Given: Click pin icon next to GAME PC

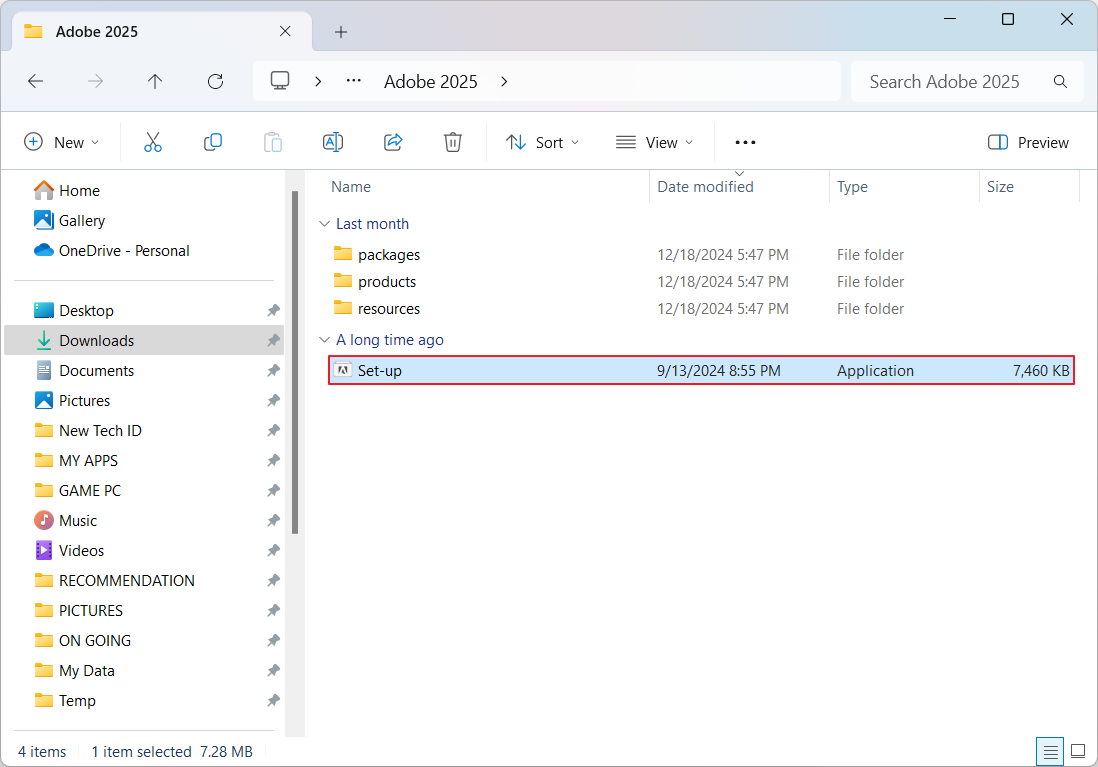Looking at the screenshot, I should (273, 490).
